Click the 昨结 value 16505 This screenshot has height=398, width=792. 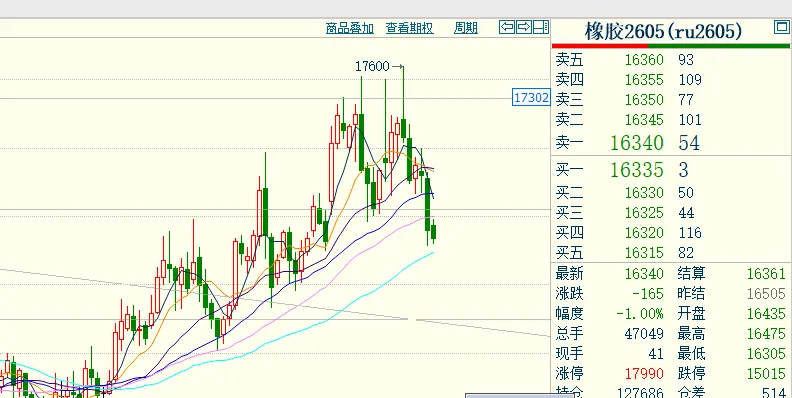tap(766, 293)
